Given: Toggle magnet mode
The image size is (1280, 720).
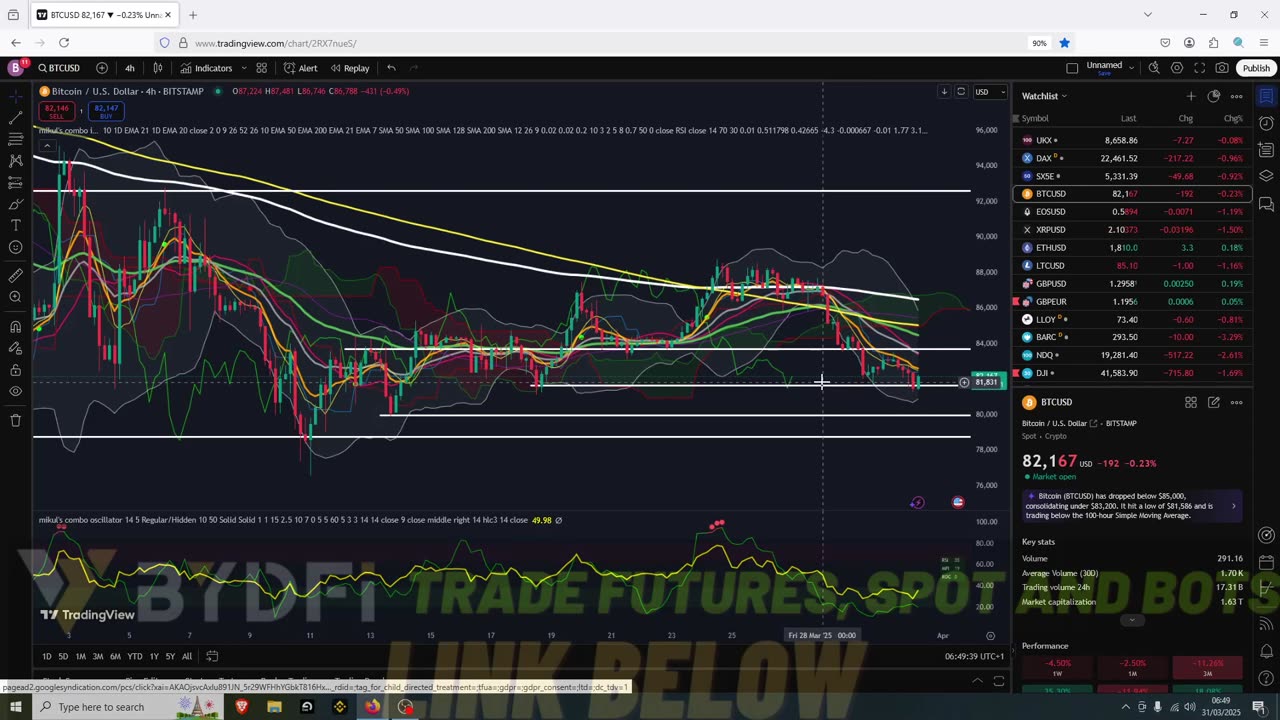Looking at the screenshot, I should [x=15, y=326].
